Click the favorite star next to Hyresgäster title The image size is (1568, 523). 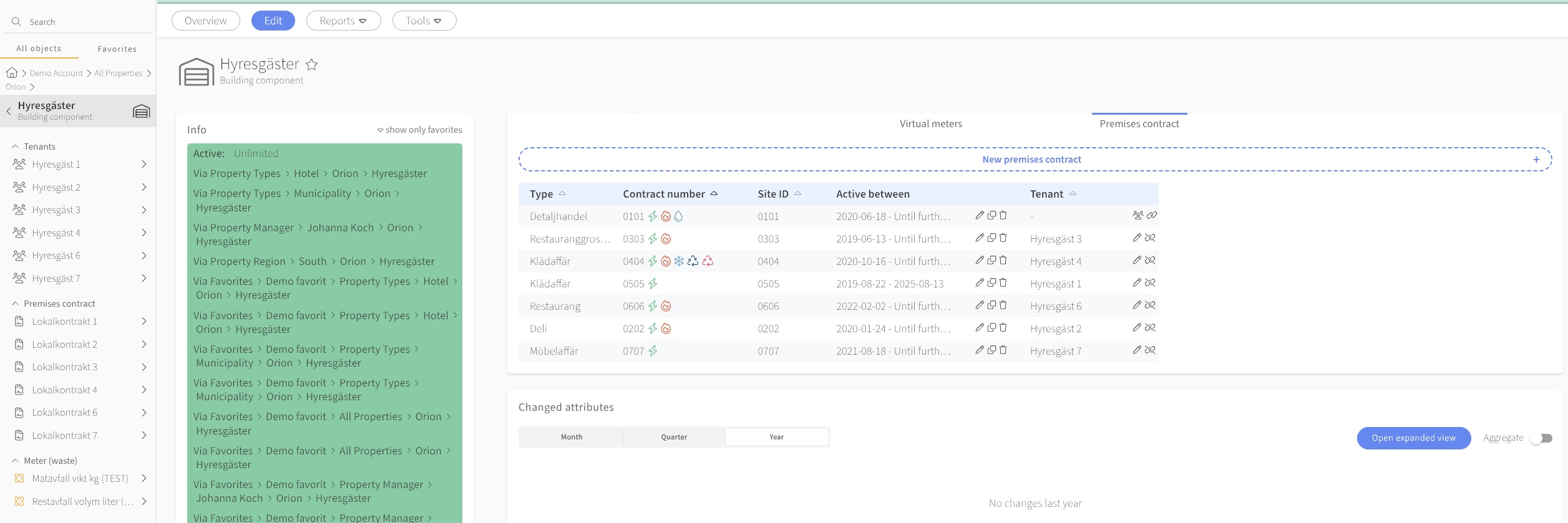pos(312,65)
